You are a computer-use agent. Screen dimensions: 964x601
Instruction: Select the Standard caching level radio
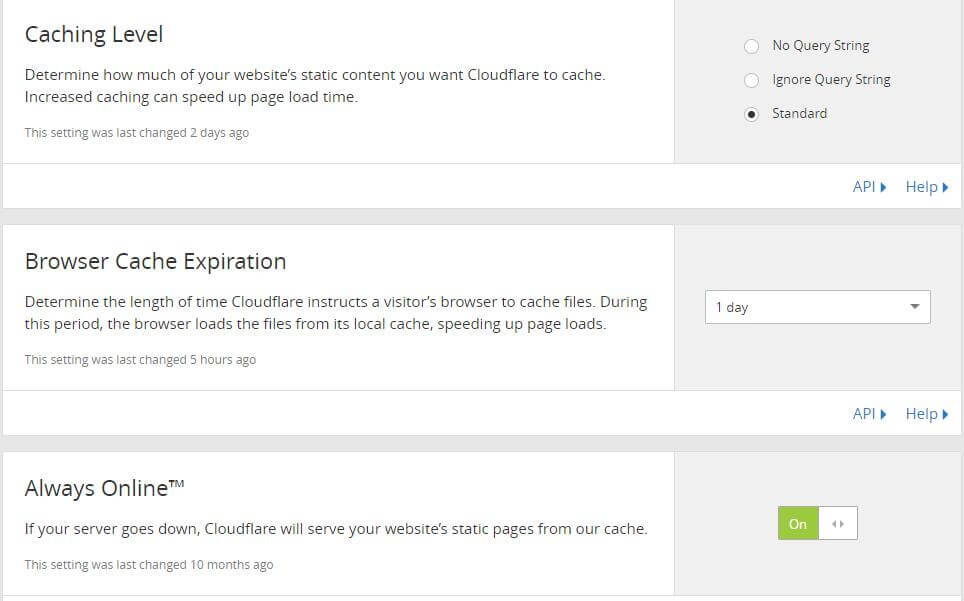pos(751,114)
